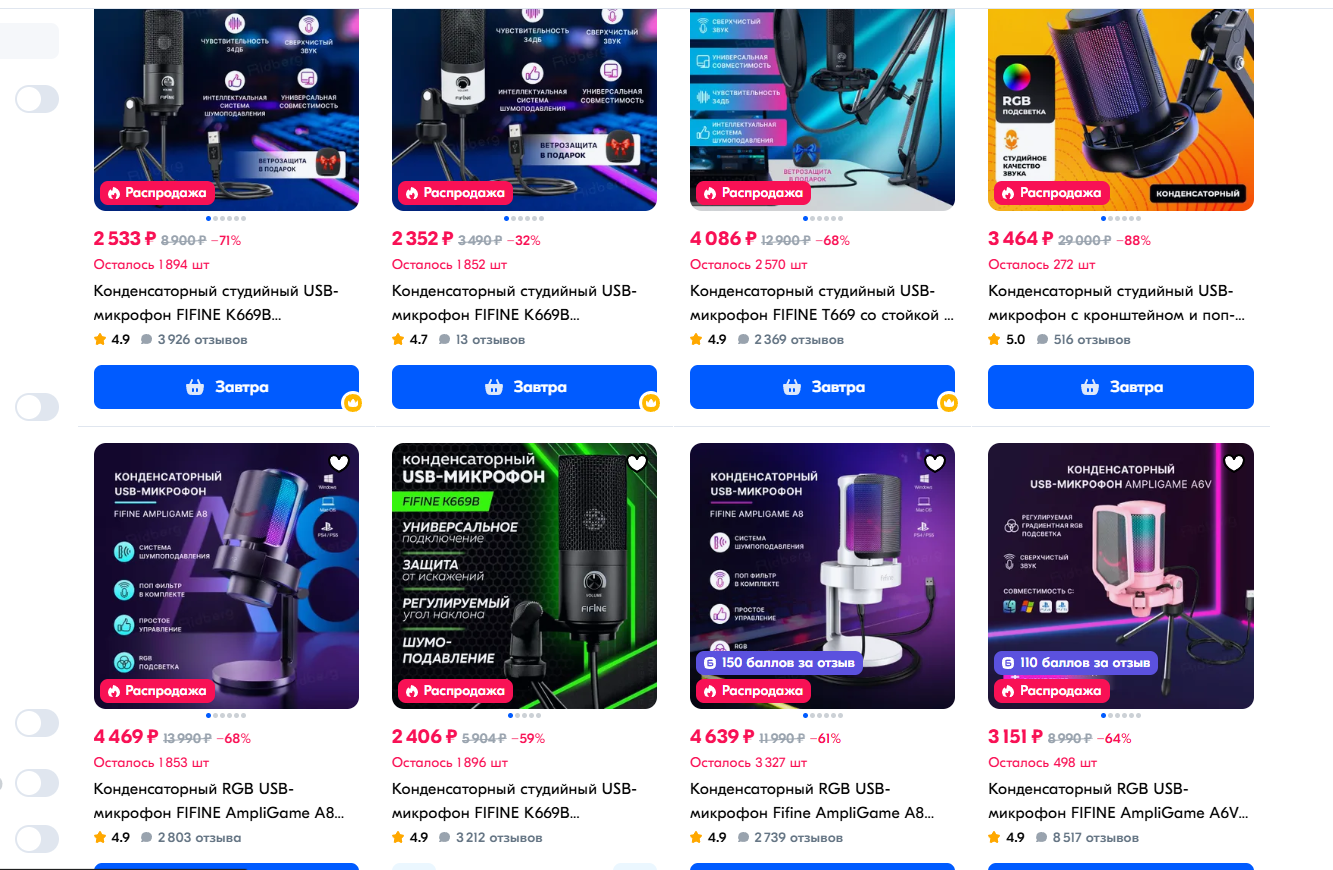Click carousel dots under 4 469 ₽ product image
This screenshot has width=1333, height=870.
226,716
